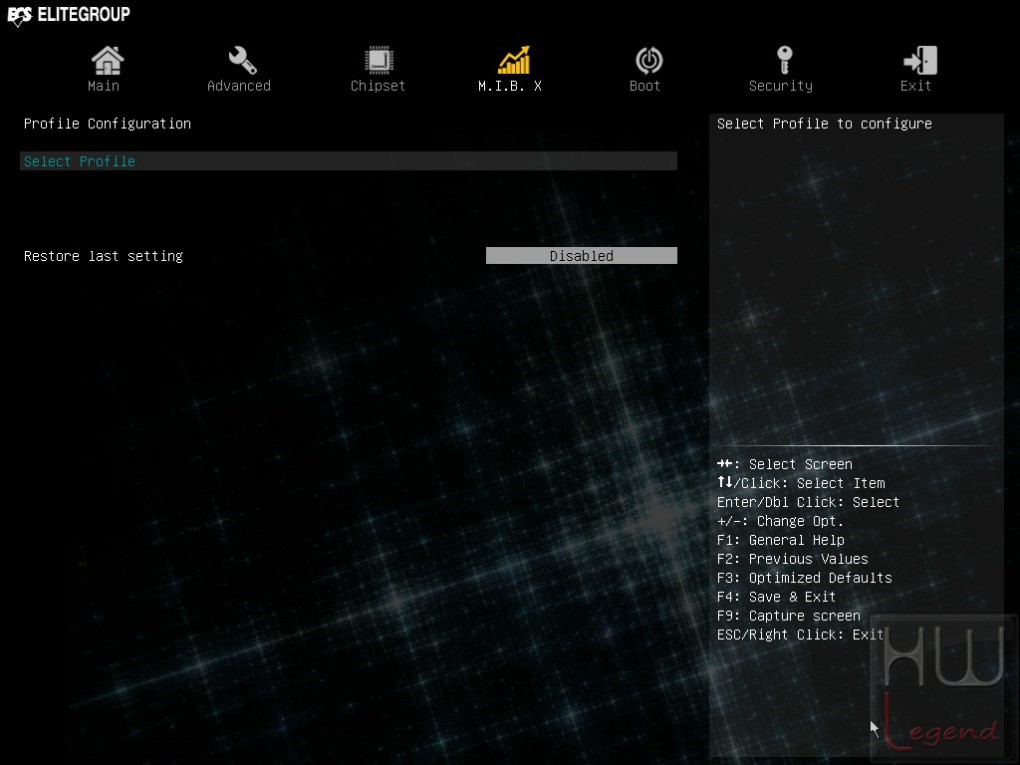Open the Boot power icon
The image size is (1020, 765).
click(x=649, y=60)
